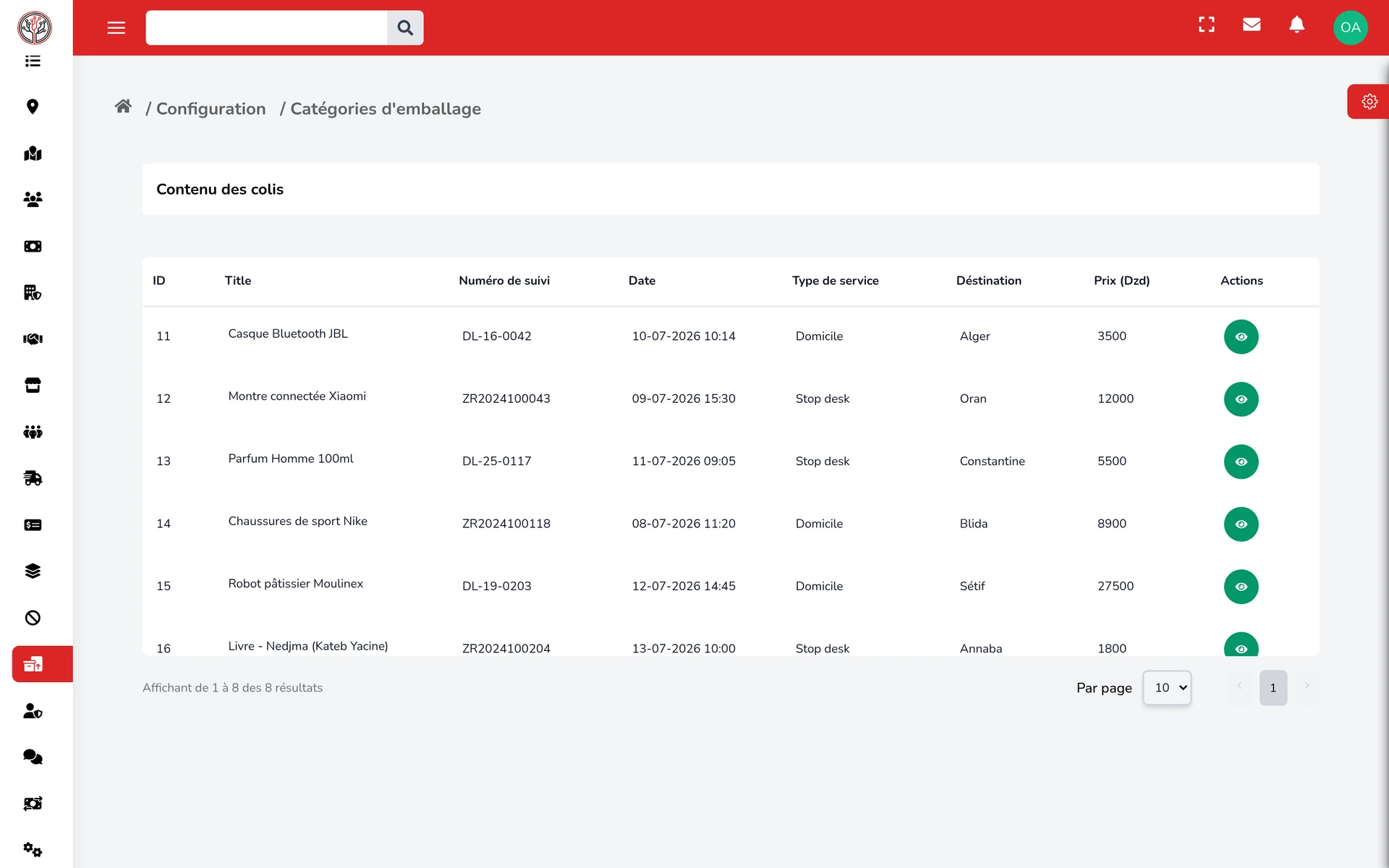Toggle fullscreen mode icon
The image size is (1389, 868).
pos(1206,25)
